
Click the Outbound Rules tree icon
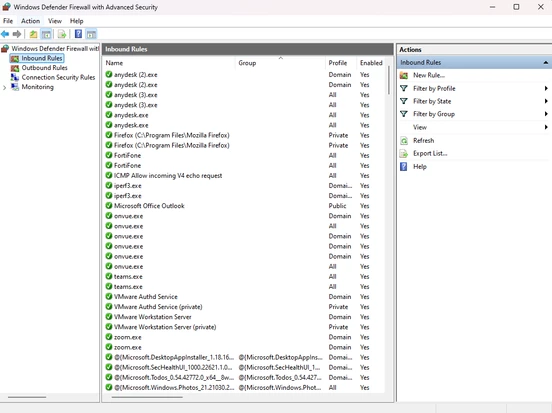click(15, 68)
